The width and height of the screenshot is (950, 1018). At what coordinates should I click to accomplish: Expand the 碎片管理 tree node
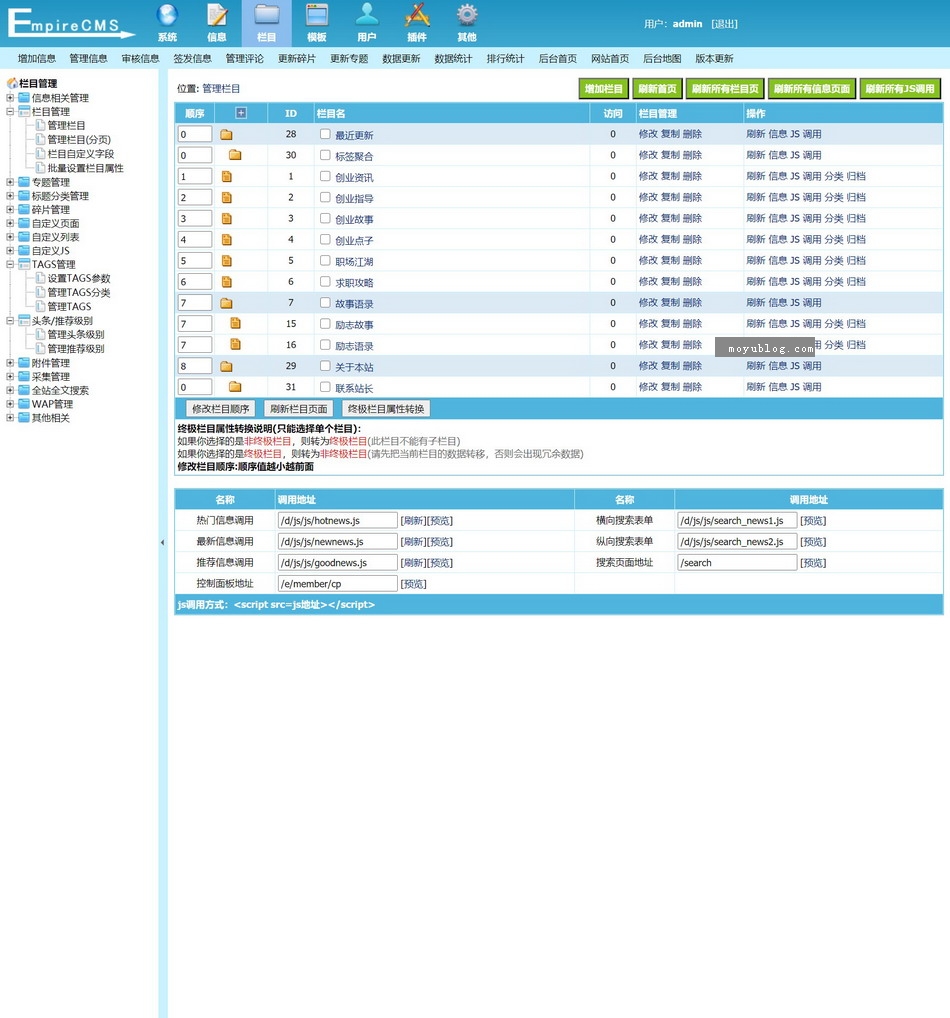click(10, 209)
